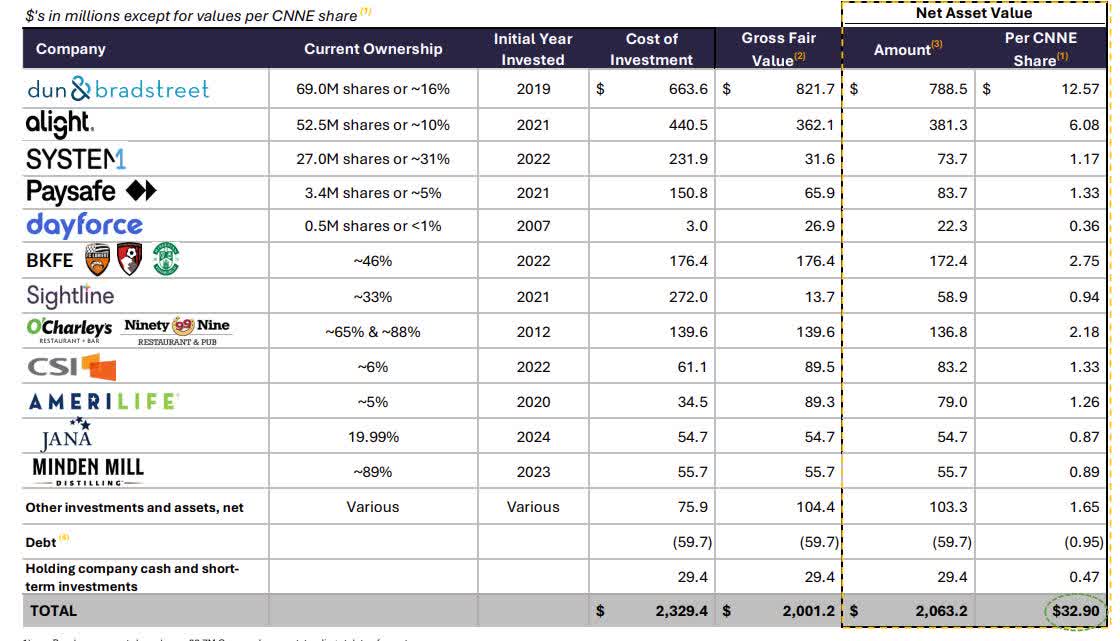Click the 172.4 net asset amount for BKFE
Viewport: 1120px width, 641px height.
coord(948,261)
